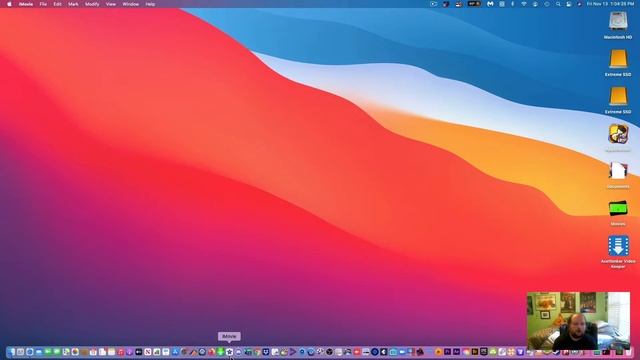Open Launchpad from the dock
The width and height of the screenshot is (640, 360).
click(20, 352)
